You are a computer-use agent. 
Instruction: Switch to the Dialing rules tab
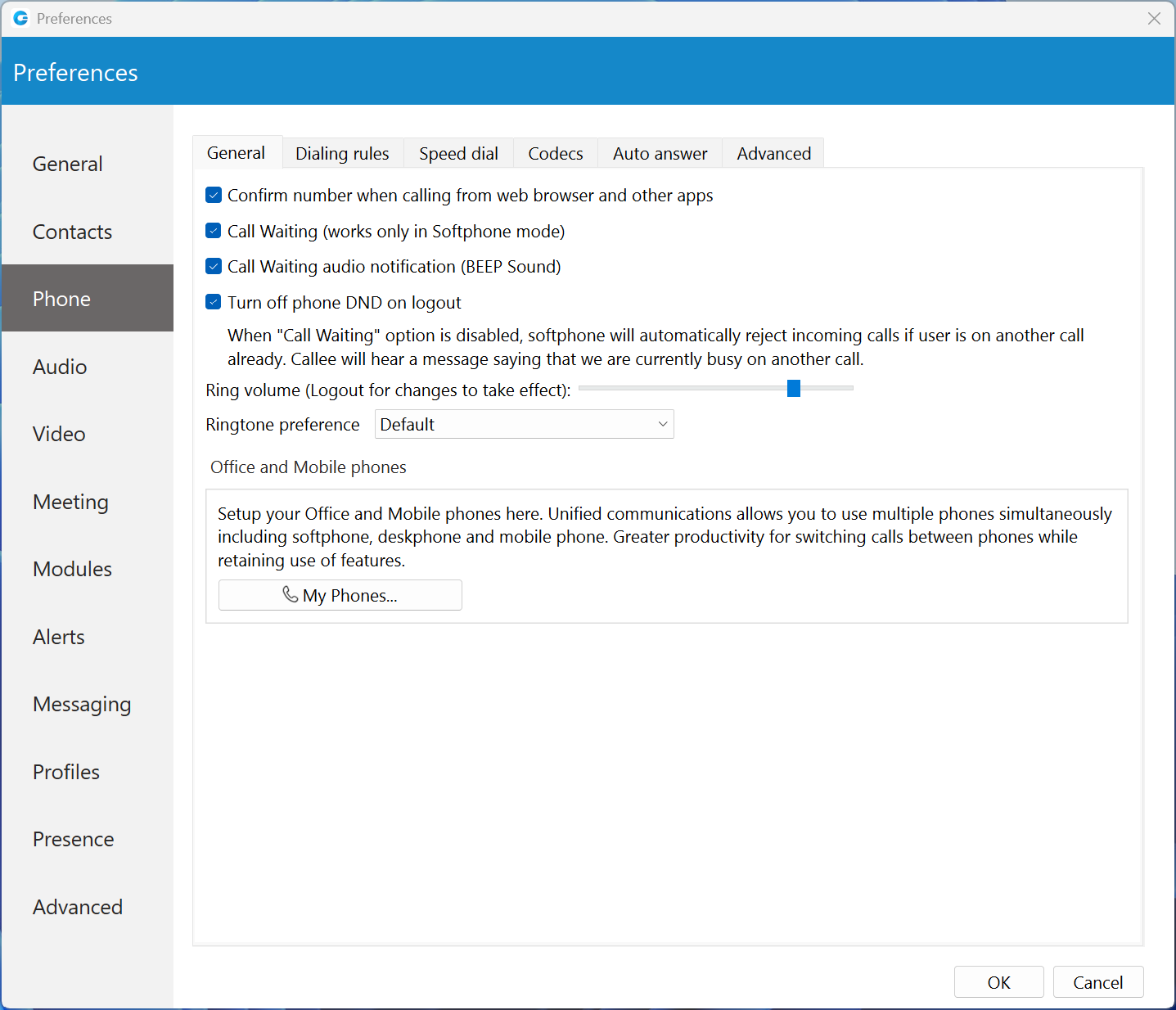tap(341, 153)
